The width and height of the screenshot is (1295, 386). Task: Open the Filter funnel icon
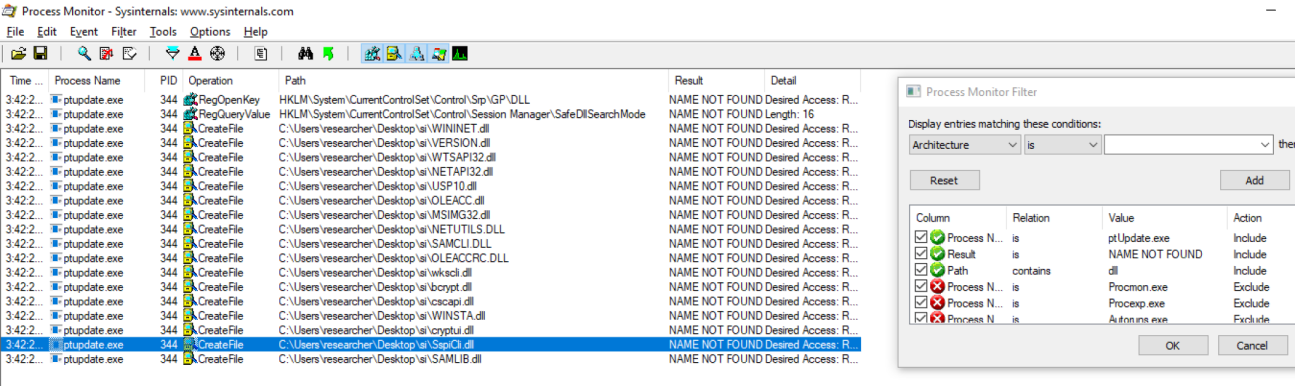173,53
